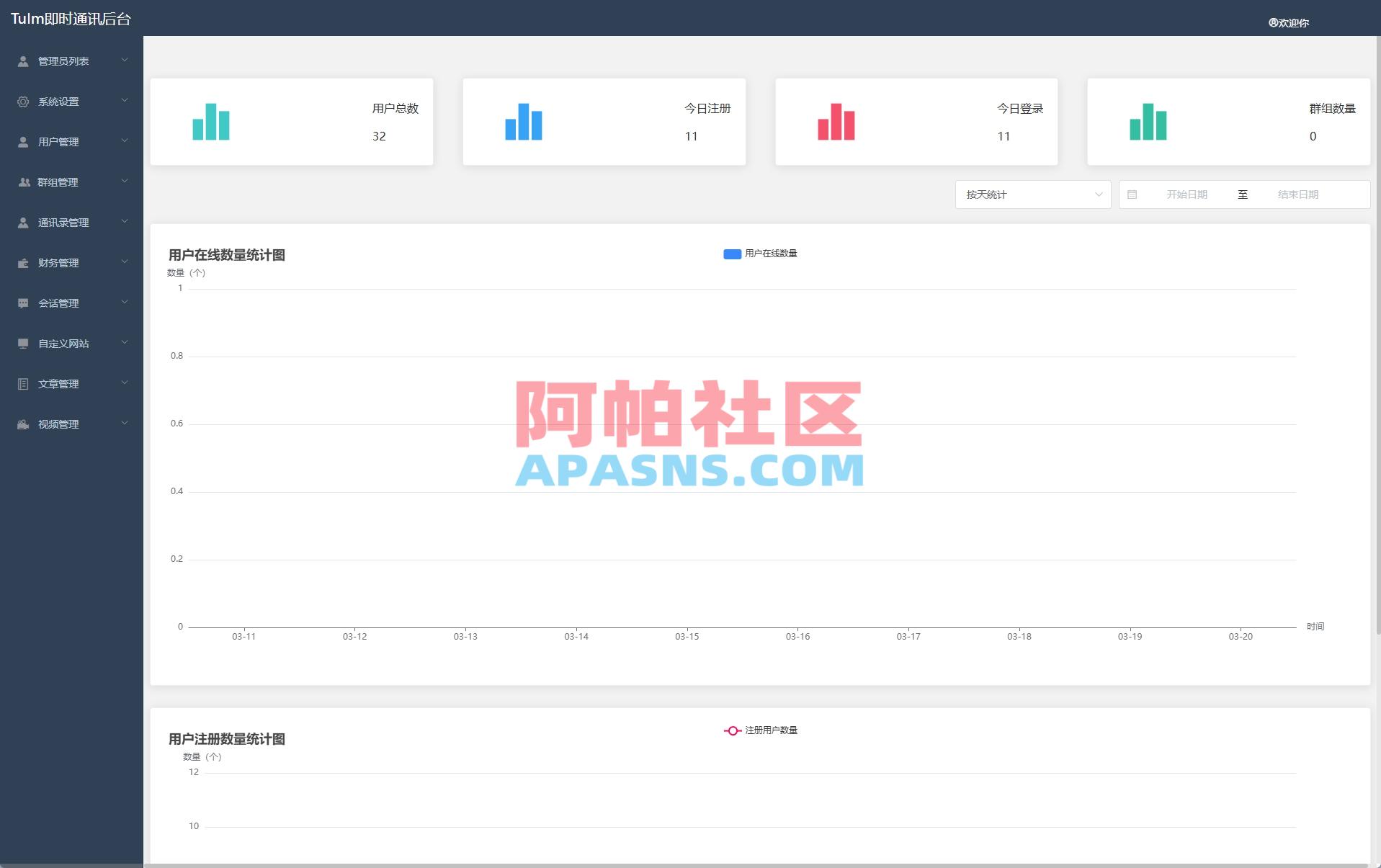Expand the 通讯录管理 menu chevron

coord(125,223)
